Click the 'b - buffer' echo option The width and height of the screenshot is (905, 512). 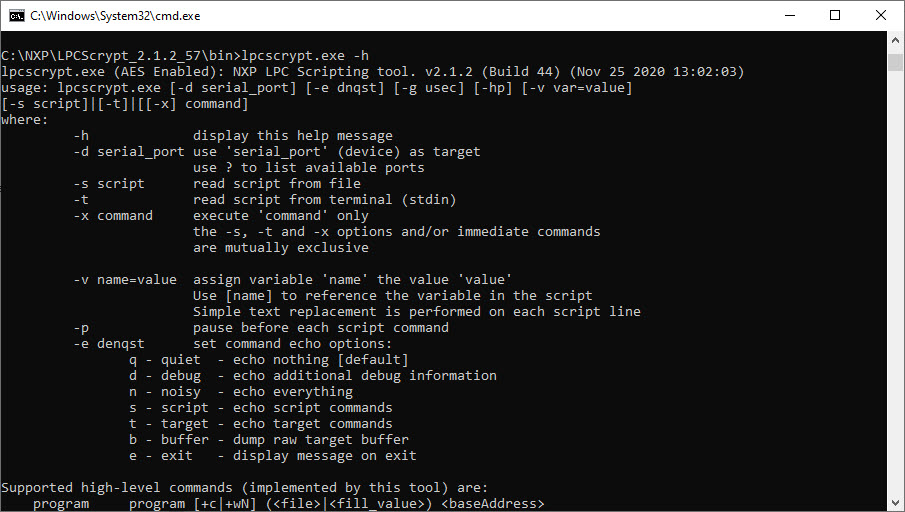coord(169,440)
